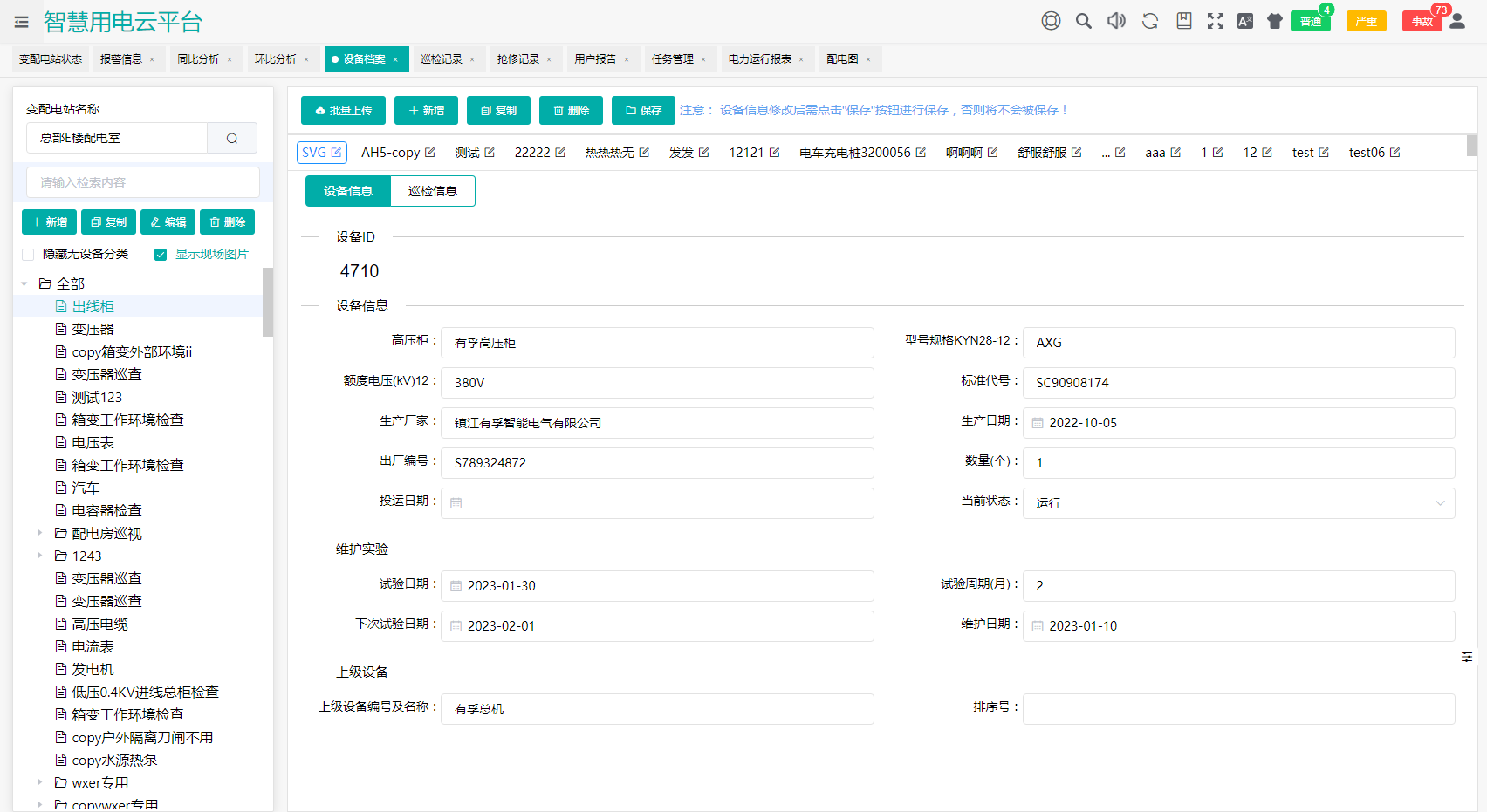Click the 批量上传 button
The width and height of the screenshot is (1487, 812).
pyautogui.click(x=344, y=111)
